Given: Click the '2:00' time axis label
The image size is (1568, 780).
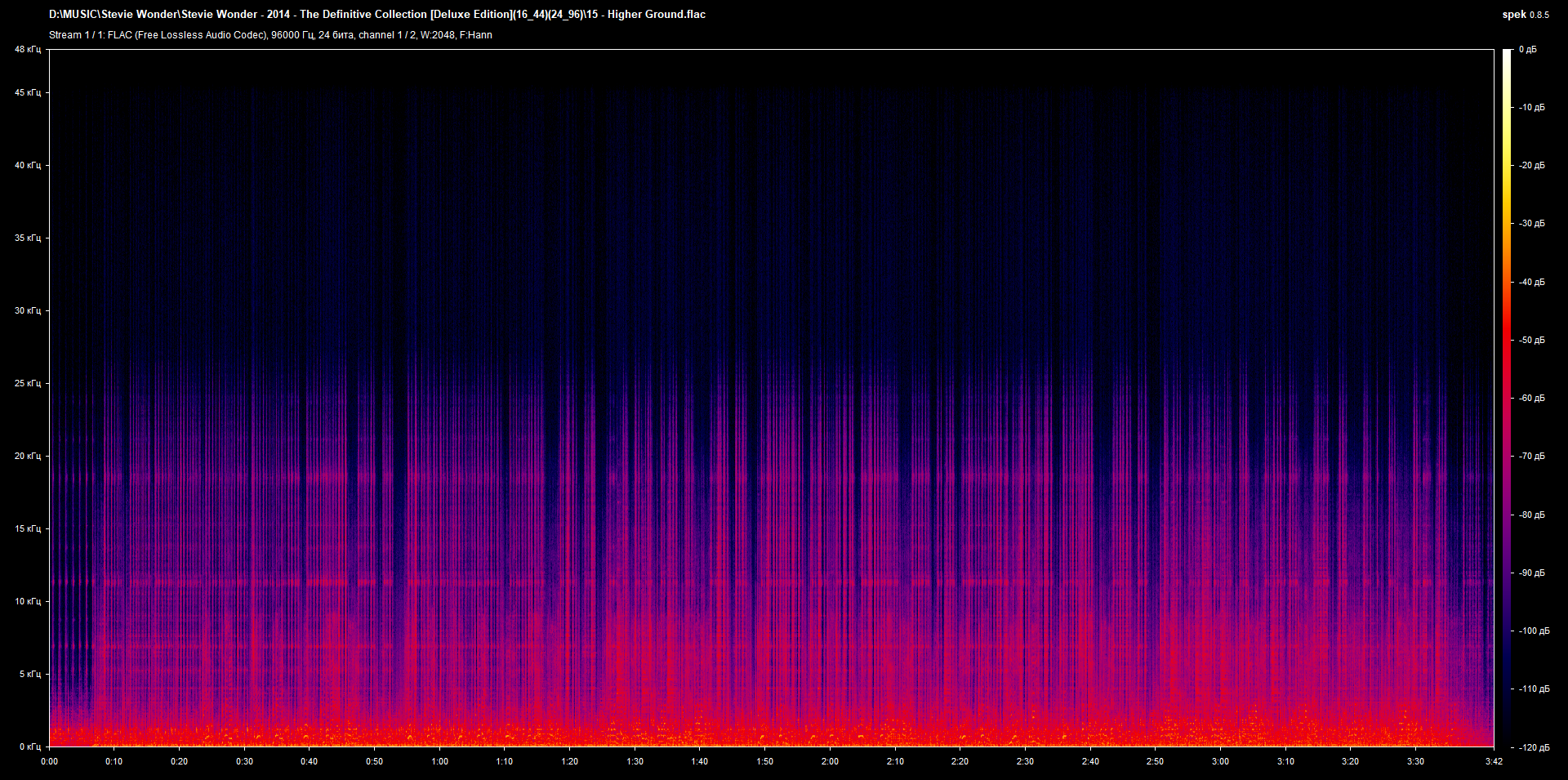Looking at the screenshot, I should pyautogui.click(x=830, y=762).
